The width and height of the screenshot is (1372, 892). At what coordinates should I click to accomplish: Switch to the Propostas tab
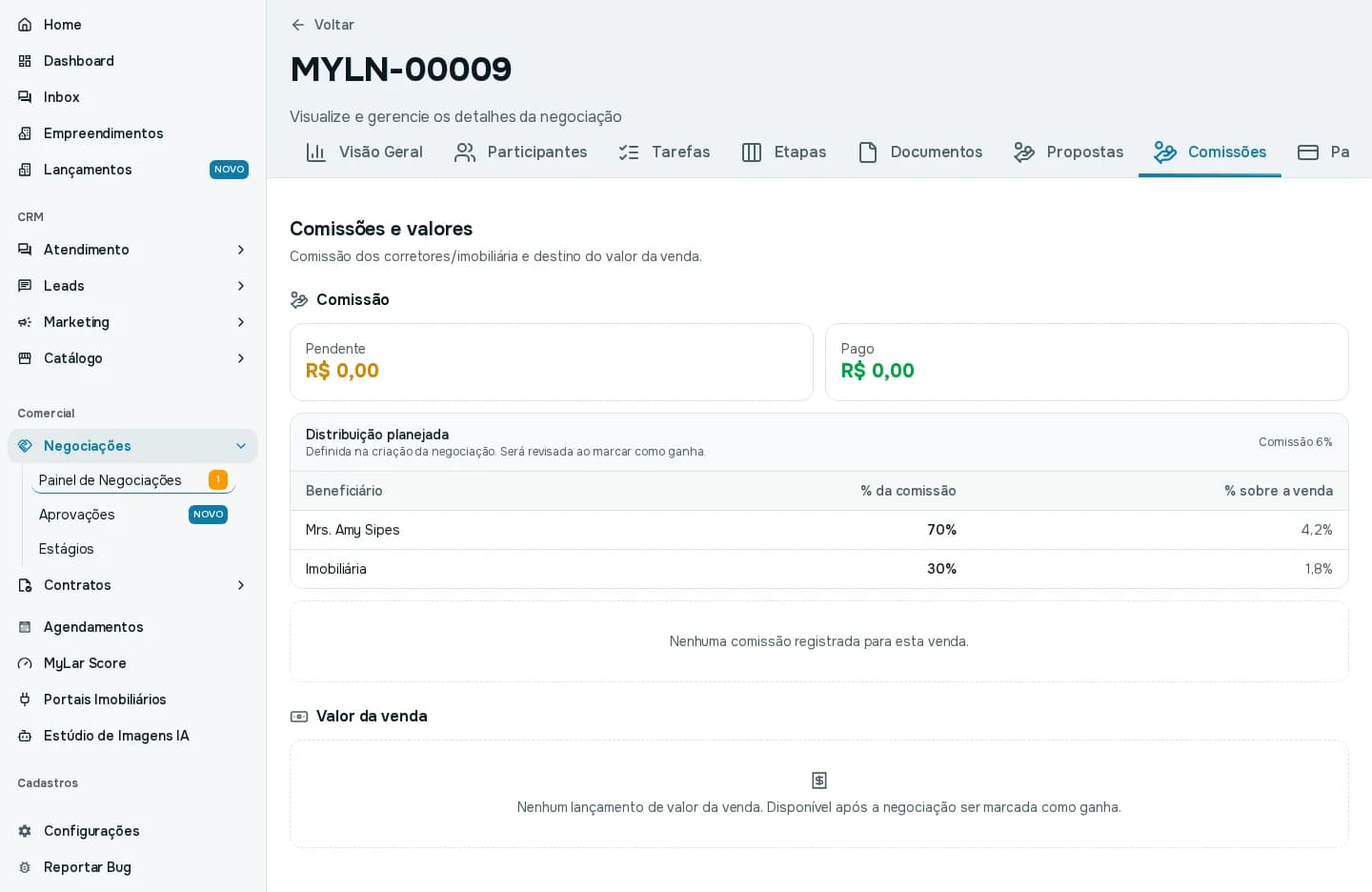click(1068, 152)
